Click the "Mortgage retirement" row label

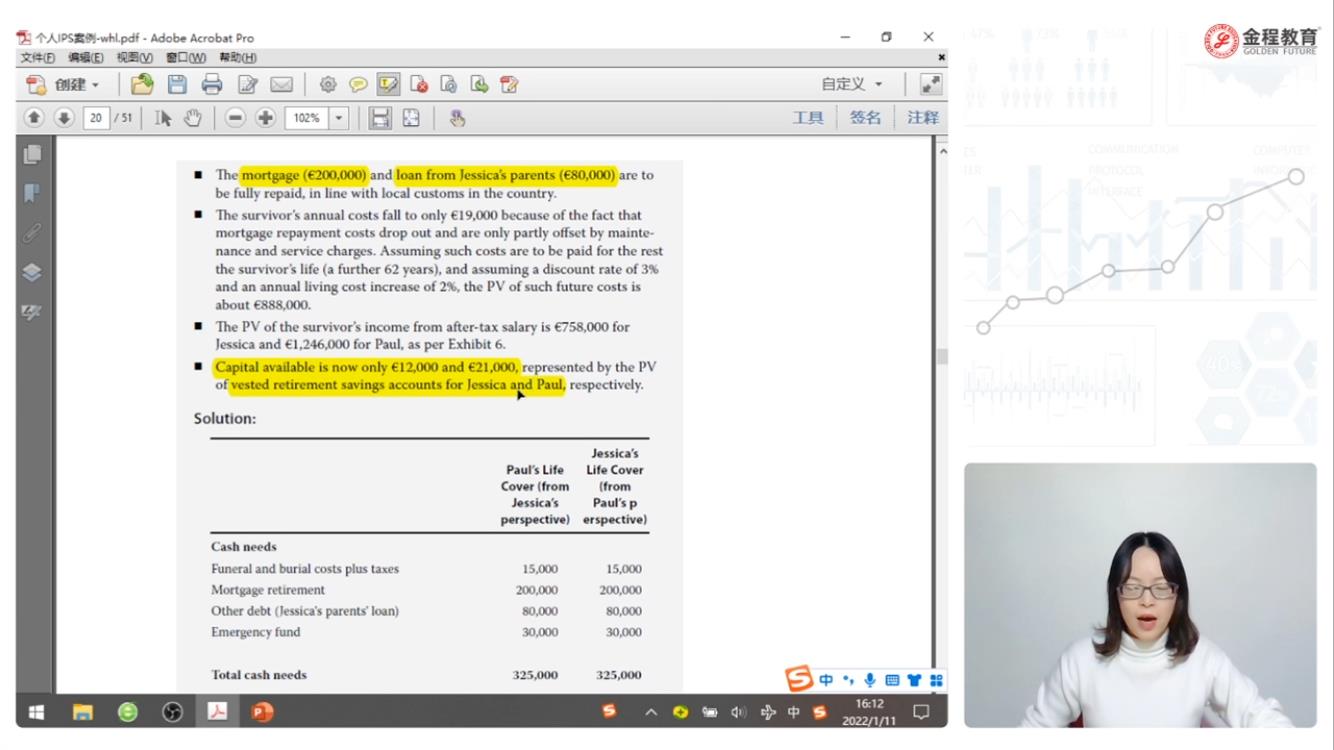pyautogui.click(x=268, y=590)
